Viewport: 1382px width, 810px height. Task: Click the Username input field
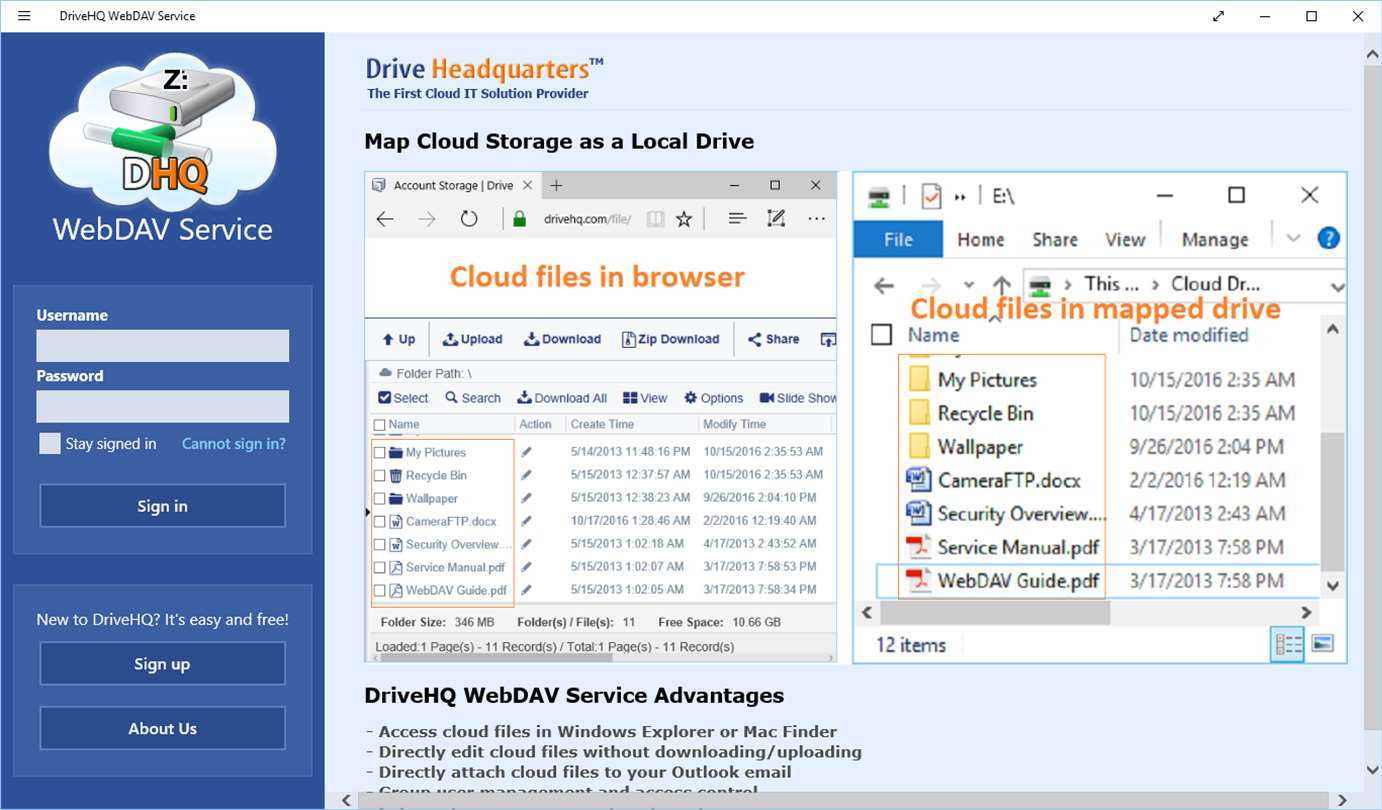[x=163, y=346]
